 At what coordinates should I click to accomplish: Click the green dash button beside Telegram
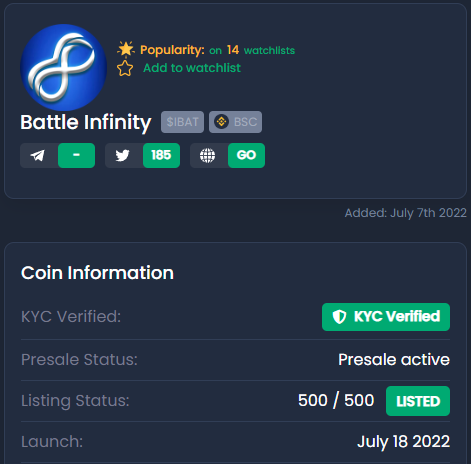pos(76,155)
